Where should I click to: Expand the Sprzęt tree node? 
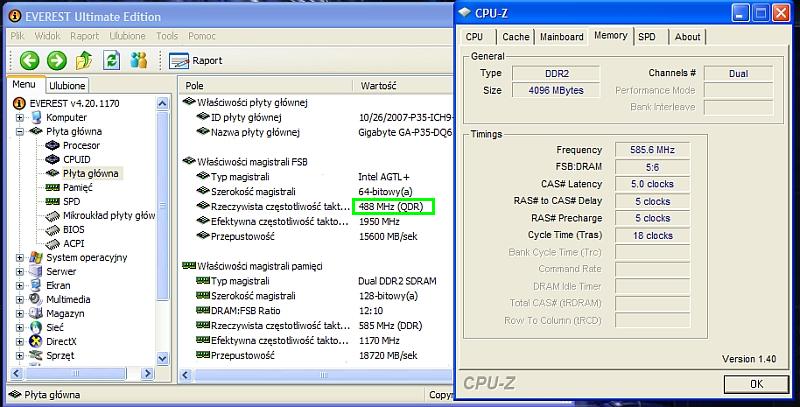tap(20, 355)
